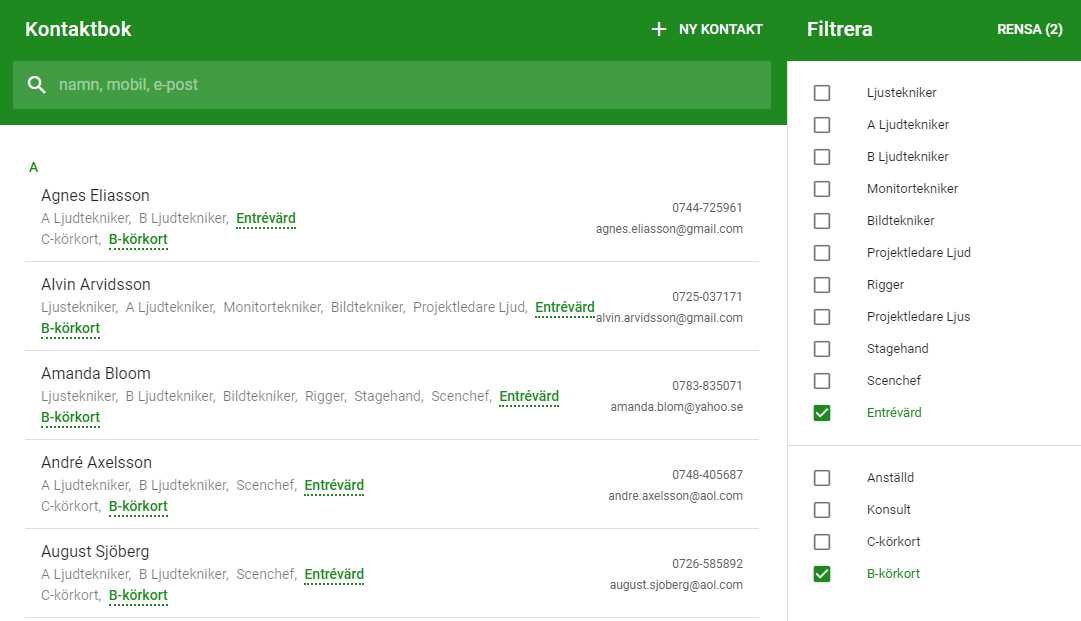Select the Rigger filter checkbox
The image size is (1081, 621).
(x=822, y=285)
